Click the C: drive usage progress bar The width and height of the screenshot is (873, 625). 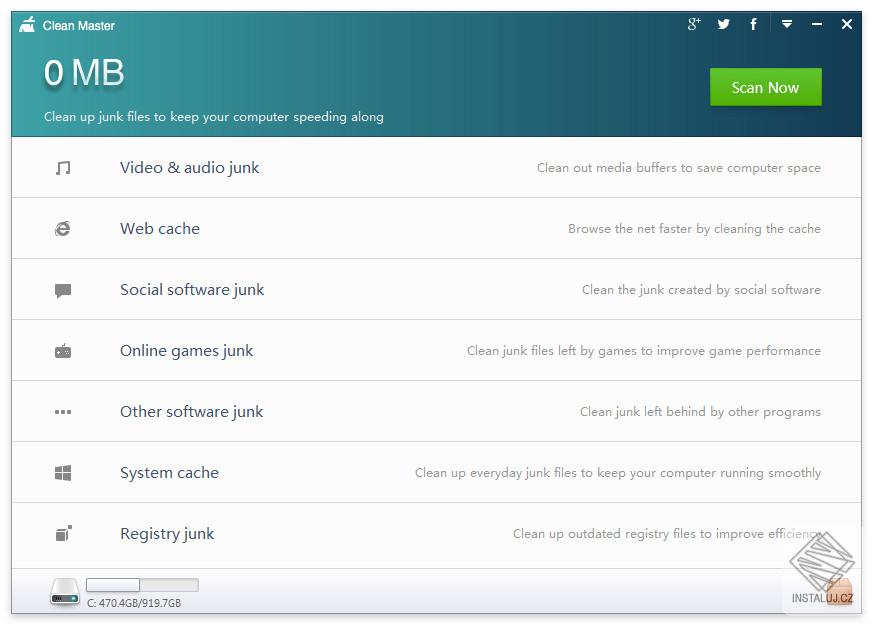point(143,585)
